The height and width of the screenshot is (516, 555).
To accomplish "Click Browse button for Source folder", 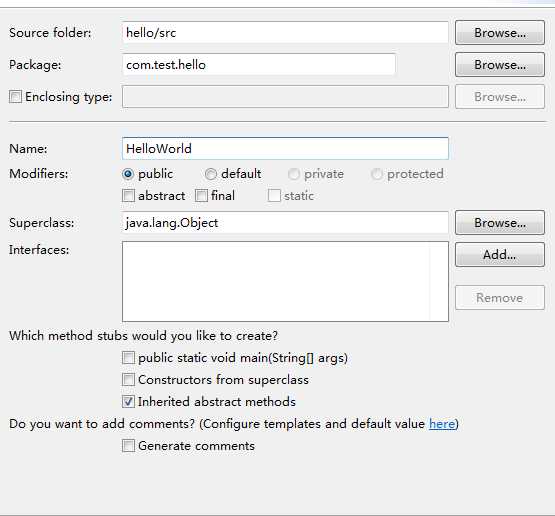I will pyautogui.click(x=499, y=33).
